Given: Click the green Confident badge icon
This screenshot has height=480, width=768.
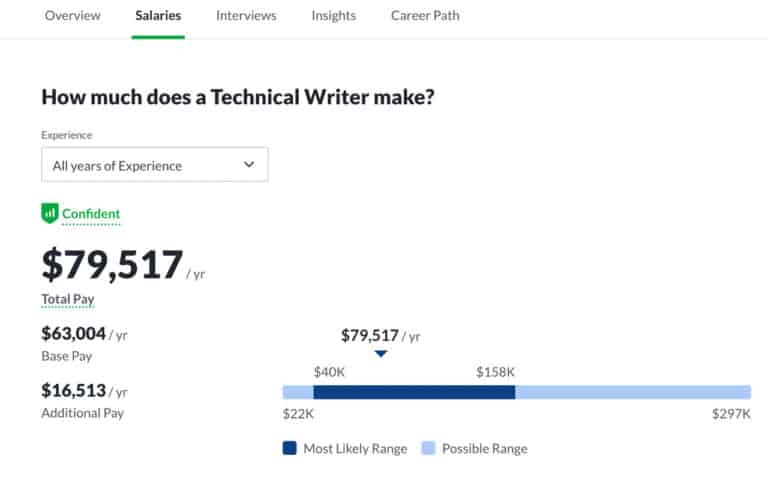Looking at the screenshot, I should [50, 213].
